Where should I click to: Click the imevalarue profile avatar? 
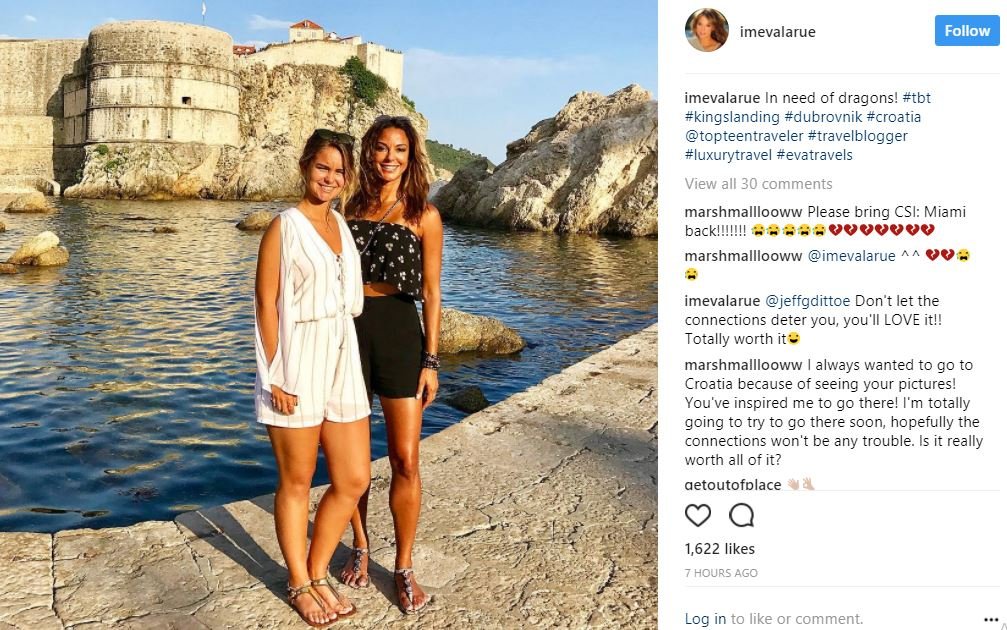coord(706,31)
